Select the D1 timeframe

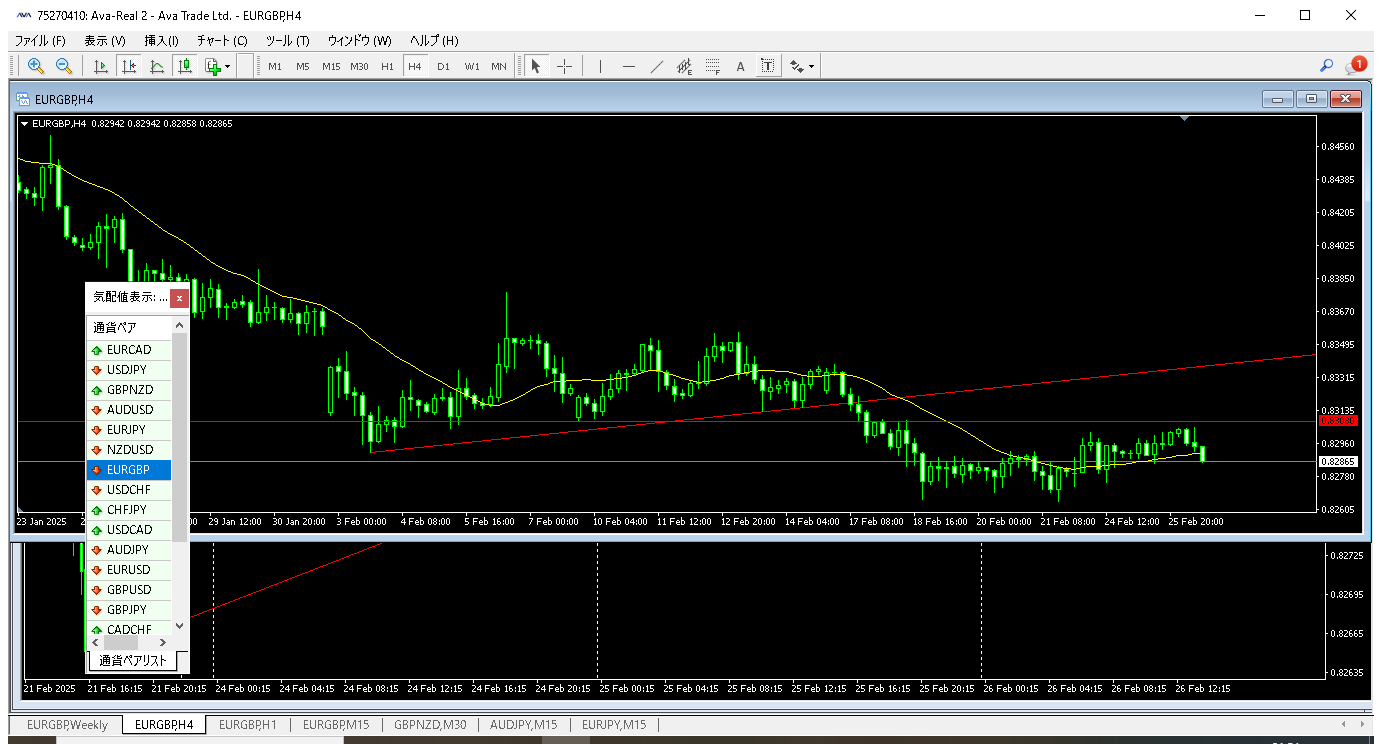point(443,67)
